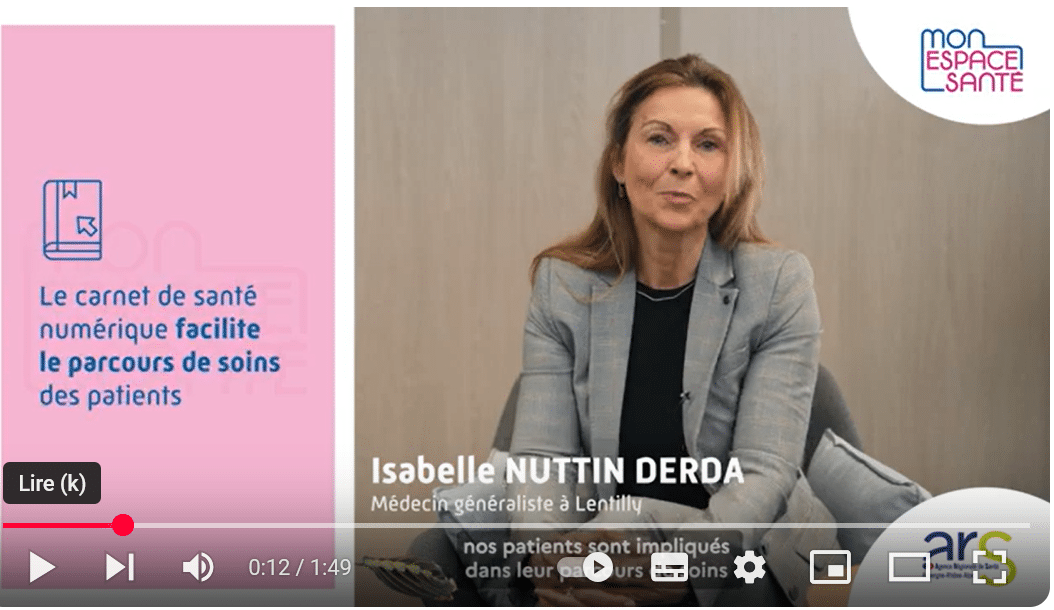Click the subtitle text "nos patients sont impliqués"
This screenshot has height=610, width=1054.
coord(596,546)
